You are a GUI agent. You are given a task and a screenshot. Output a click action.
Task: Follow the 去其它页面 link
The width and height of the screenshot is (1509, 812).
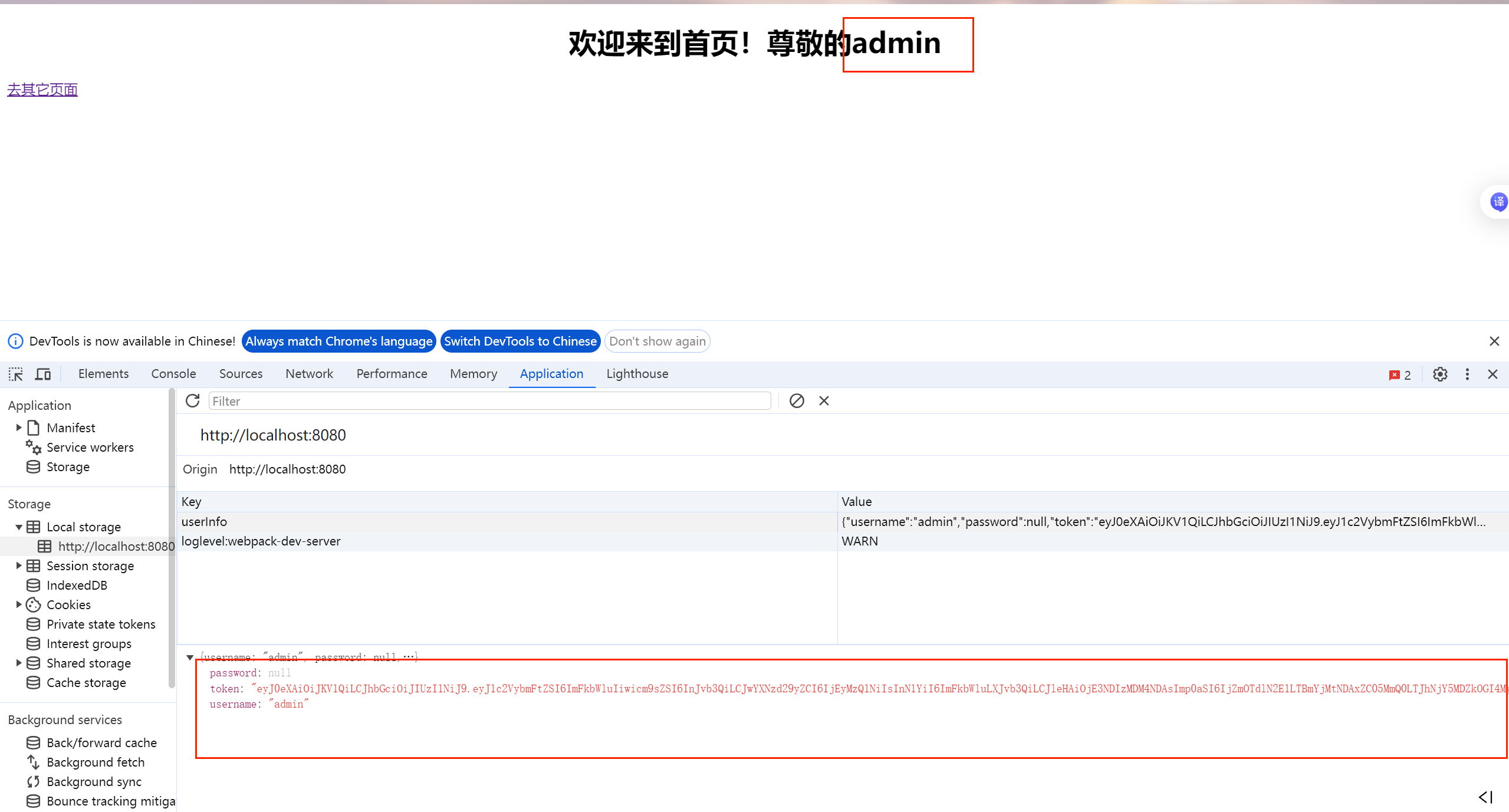point(42,90)
